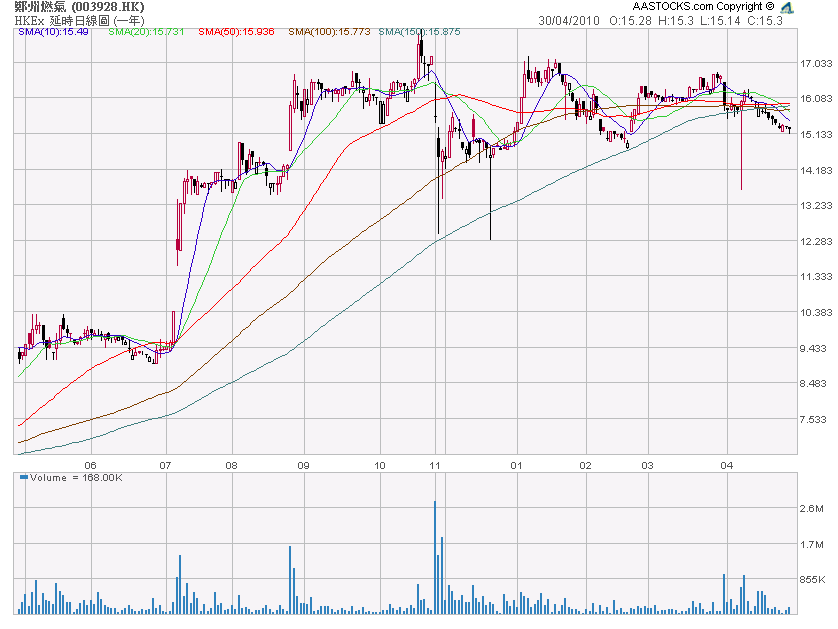Click the tallest volume bar in November

pyautogui.click(x=435, y=557)
